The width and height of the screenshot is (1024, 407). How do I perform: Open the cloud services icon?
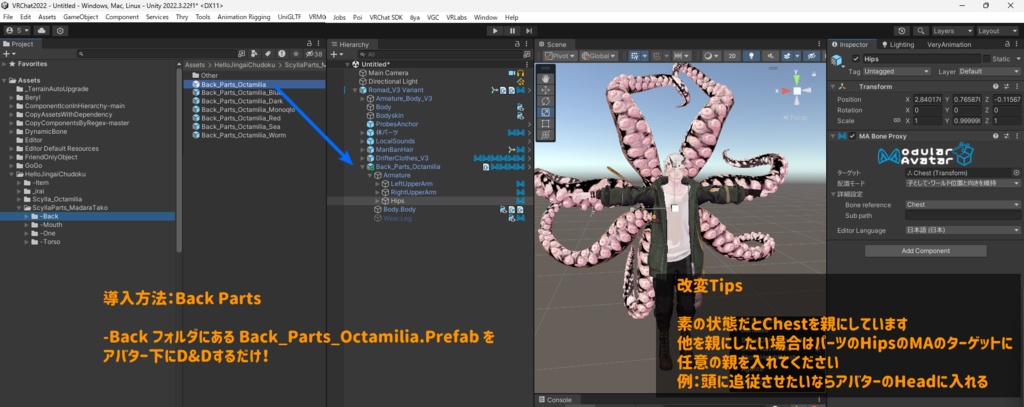[x=42, y=31]
